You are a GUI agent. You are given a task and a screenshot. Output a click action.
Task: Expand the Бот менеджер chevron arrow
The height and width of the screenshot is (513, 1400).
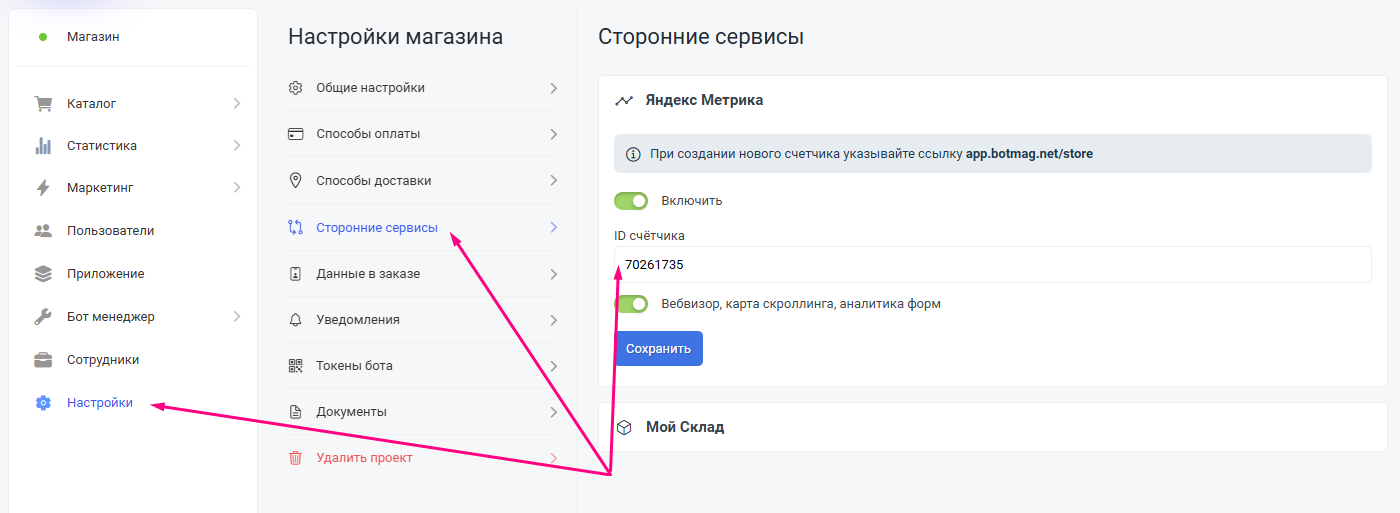pyautogui.click(x=237, y=317)
